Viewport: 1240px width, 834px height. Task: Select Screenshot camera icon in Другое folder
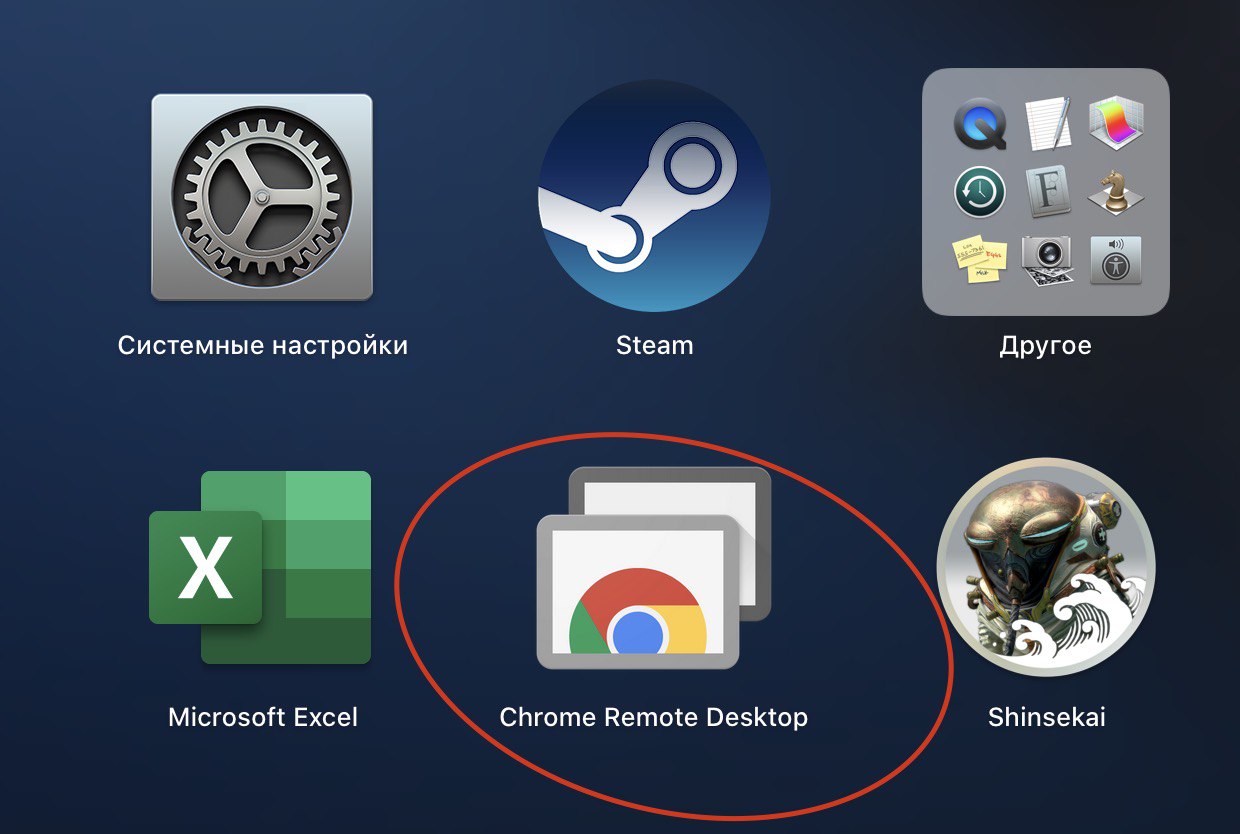click(1047, 260)
